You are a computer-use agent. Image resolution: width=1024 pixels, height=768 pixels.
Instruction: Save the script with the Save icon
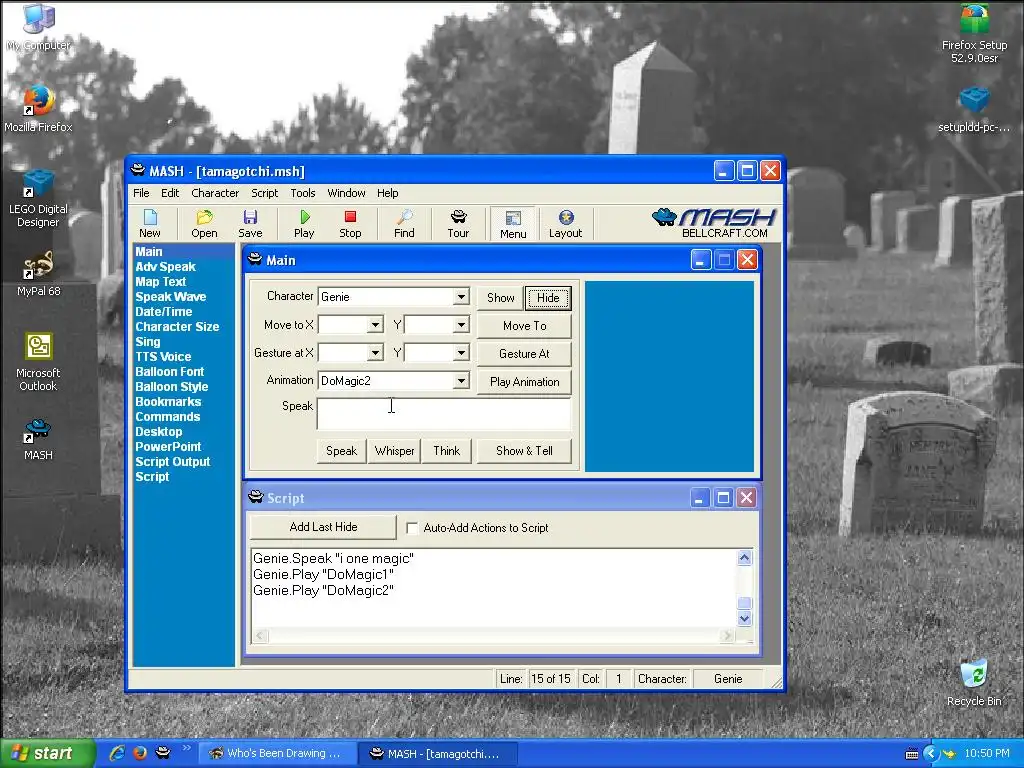point(250,223)
